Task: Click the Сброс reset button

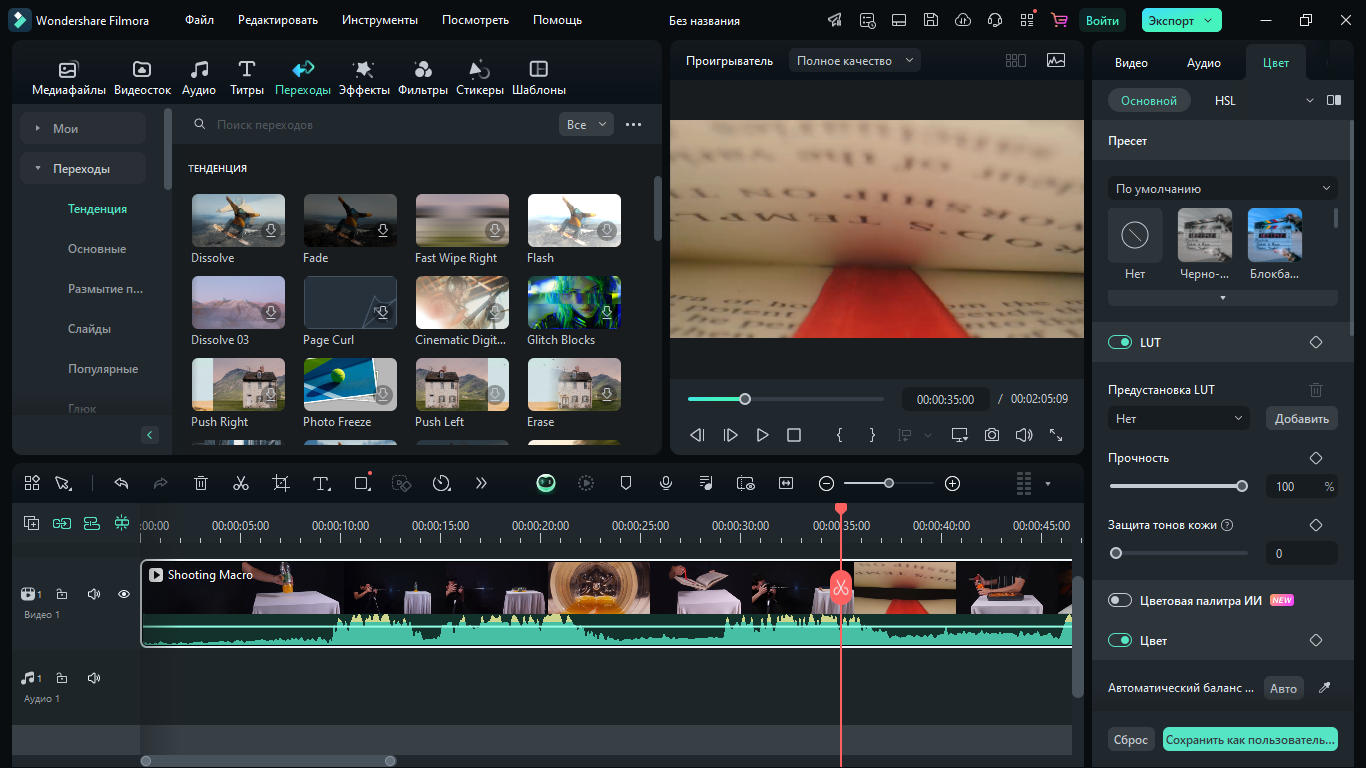Action: (x=1131, y=740)
